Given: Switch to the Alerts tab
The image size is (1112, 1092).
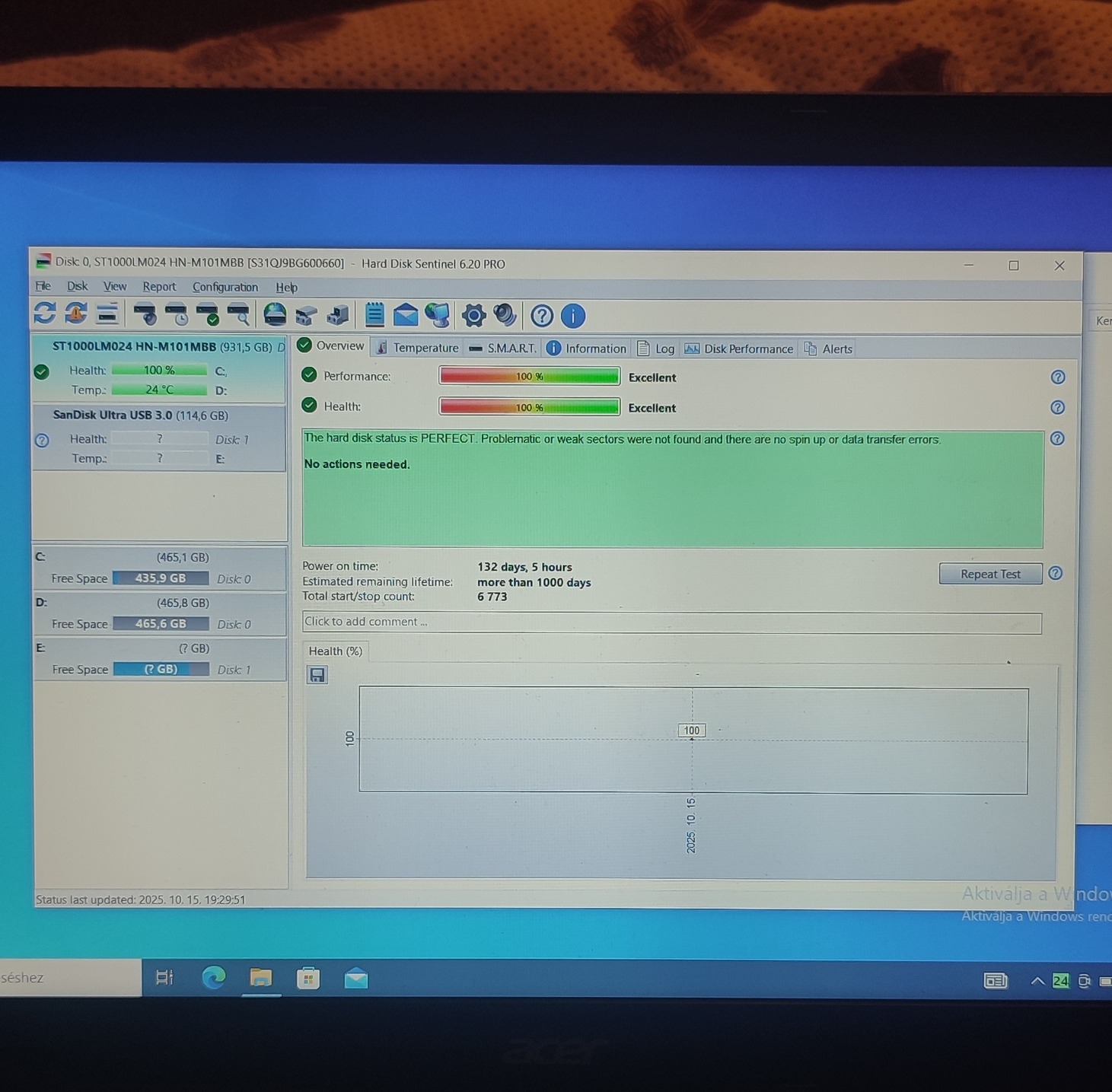Looking at the screenshot, I should [x=828, y=349].
